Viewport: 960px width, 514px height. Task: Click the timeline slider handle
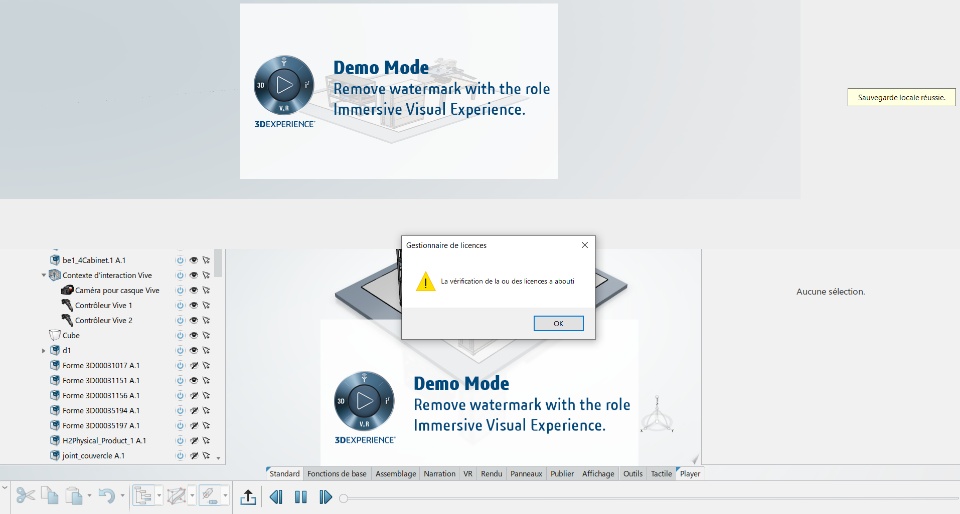343,498
